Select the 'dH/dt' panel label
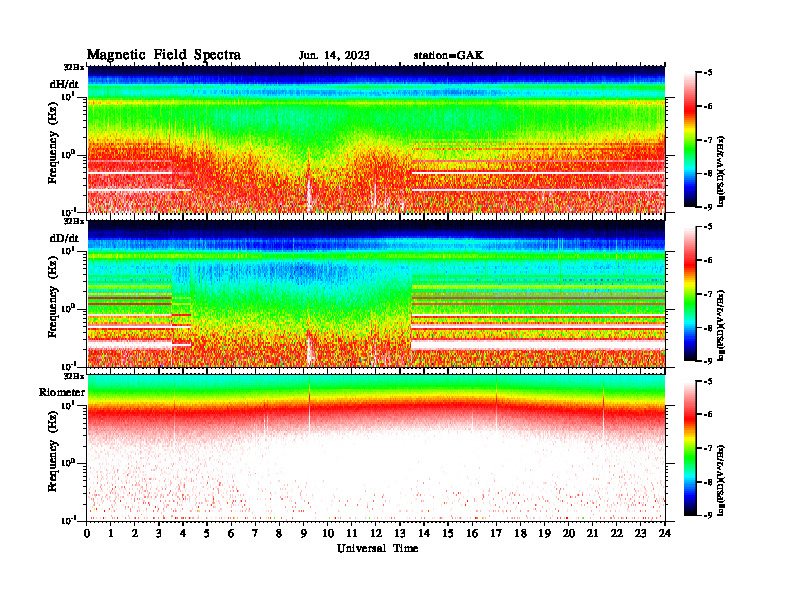The width and height of the screenshot is (792, 612). 64,84
